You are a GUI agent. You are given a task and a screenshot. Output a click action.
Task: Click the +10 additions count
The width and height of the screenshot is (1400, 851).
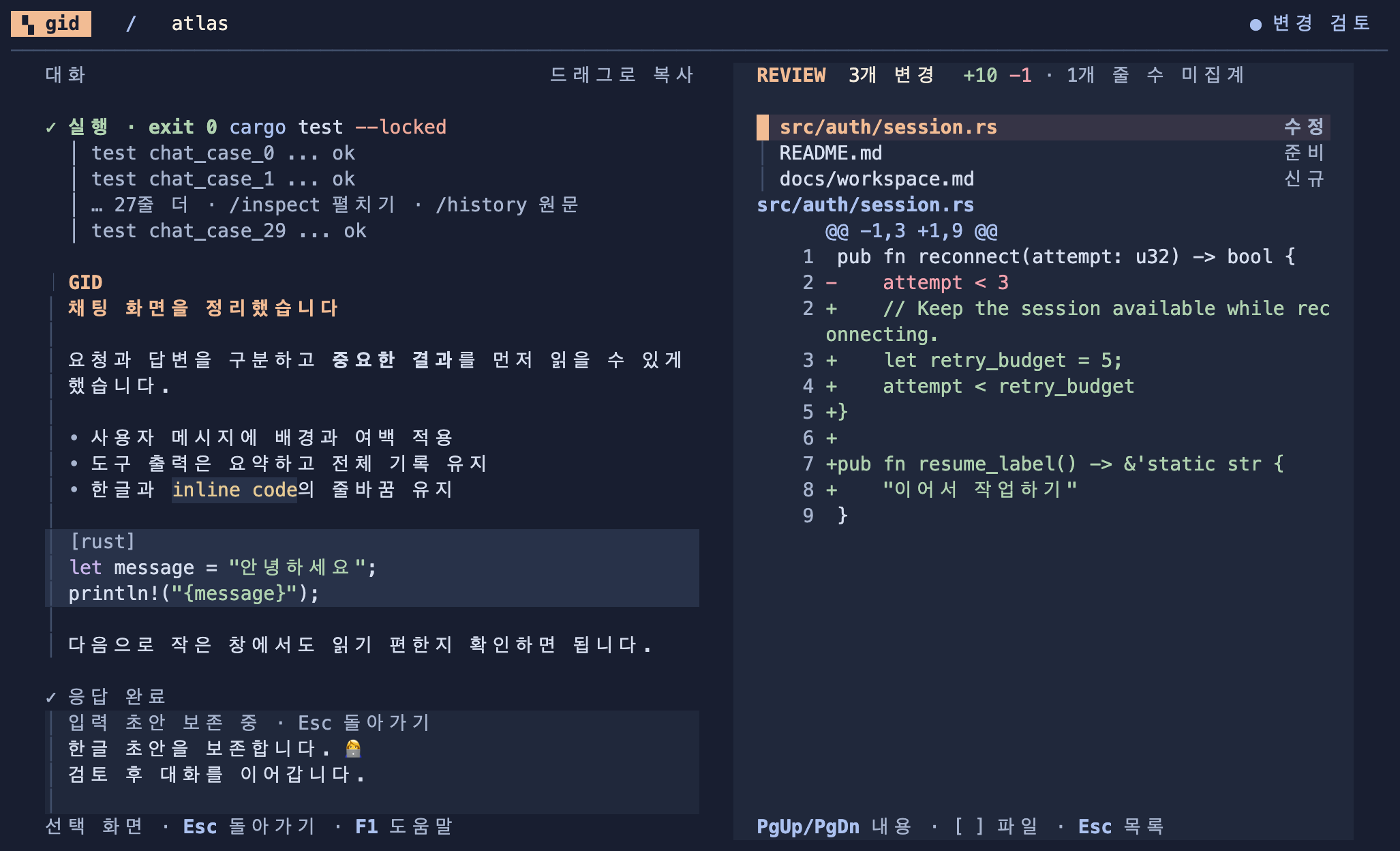(979, 75)
